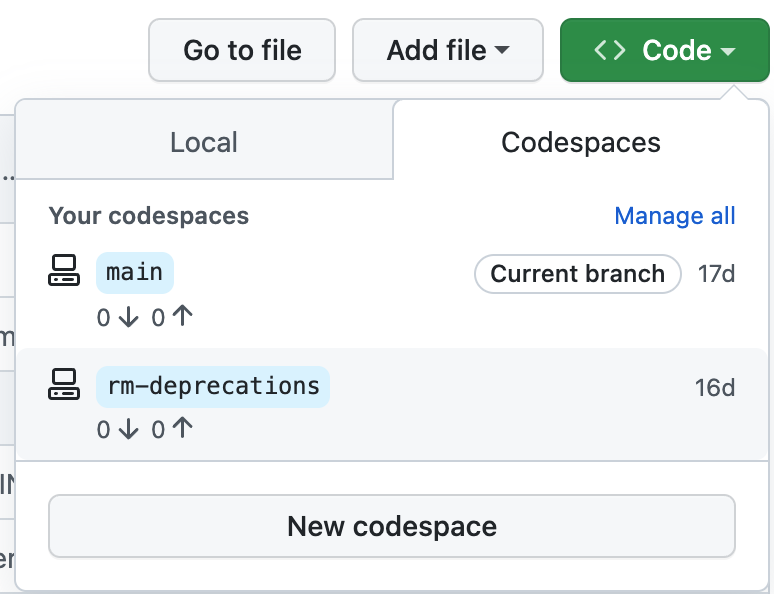Click the 17d age of main codespace
The height and width of the screenshot is (594, 774).
coord(716,274)
